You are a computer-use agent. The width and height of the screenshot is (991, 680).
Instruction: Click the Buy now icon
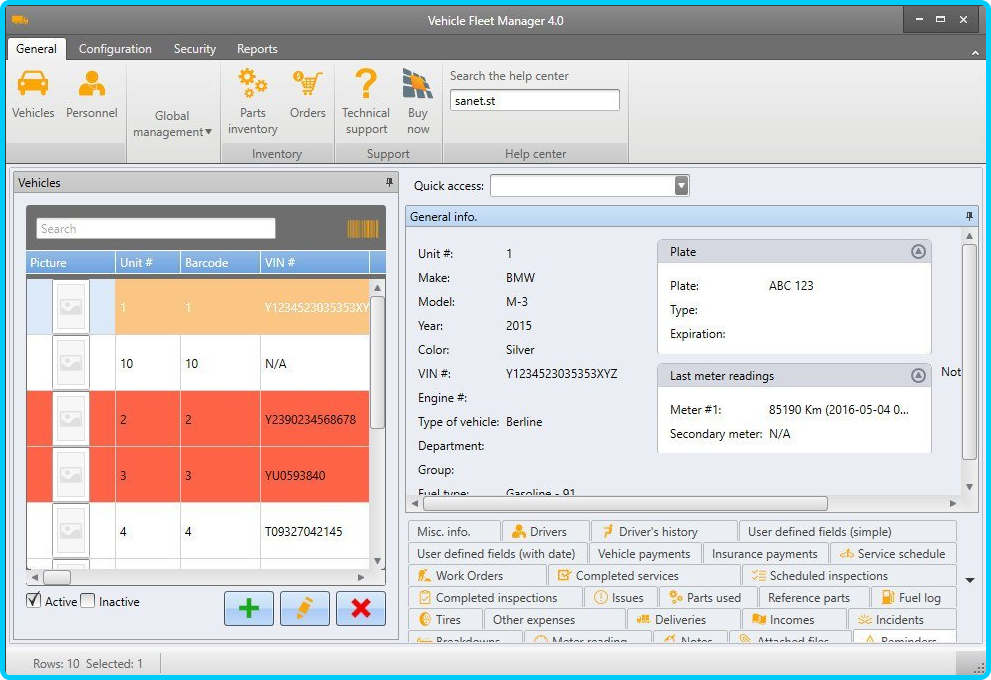tap(417, 84)
